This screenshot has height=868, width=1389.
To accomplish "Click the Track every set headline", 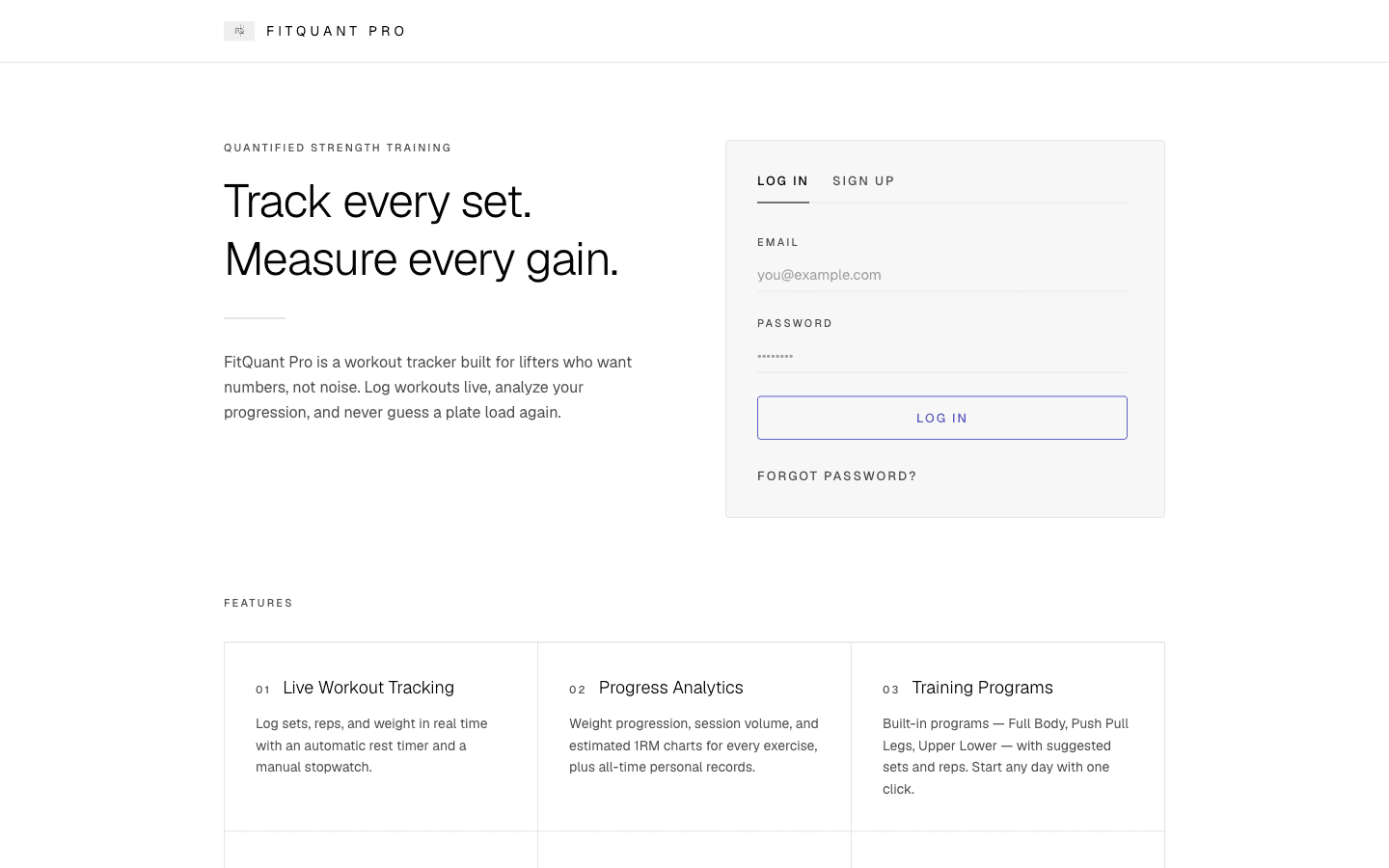I will tap(422, 230).
